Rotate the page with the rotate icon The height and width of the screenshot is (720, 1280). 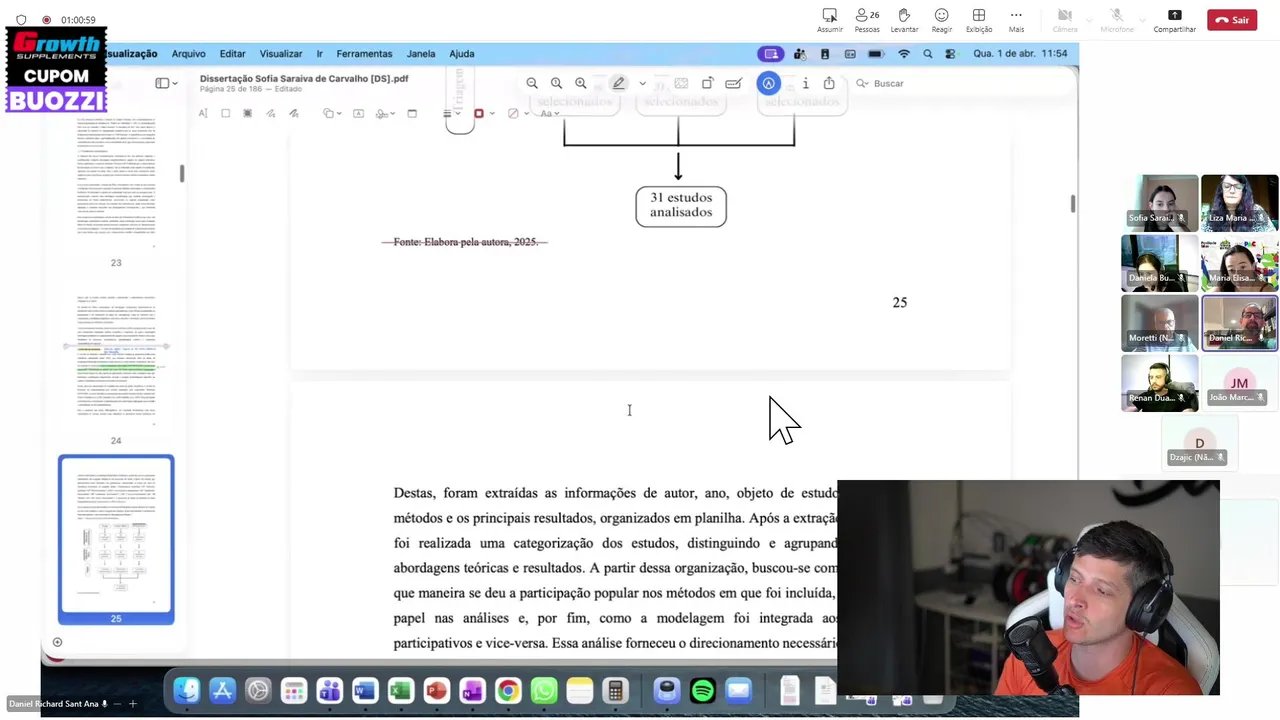707,83
